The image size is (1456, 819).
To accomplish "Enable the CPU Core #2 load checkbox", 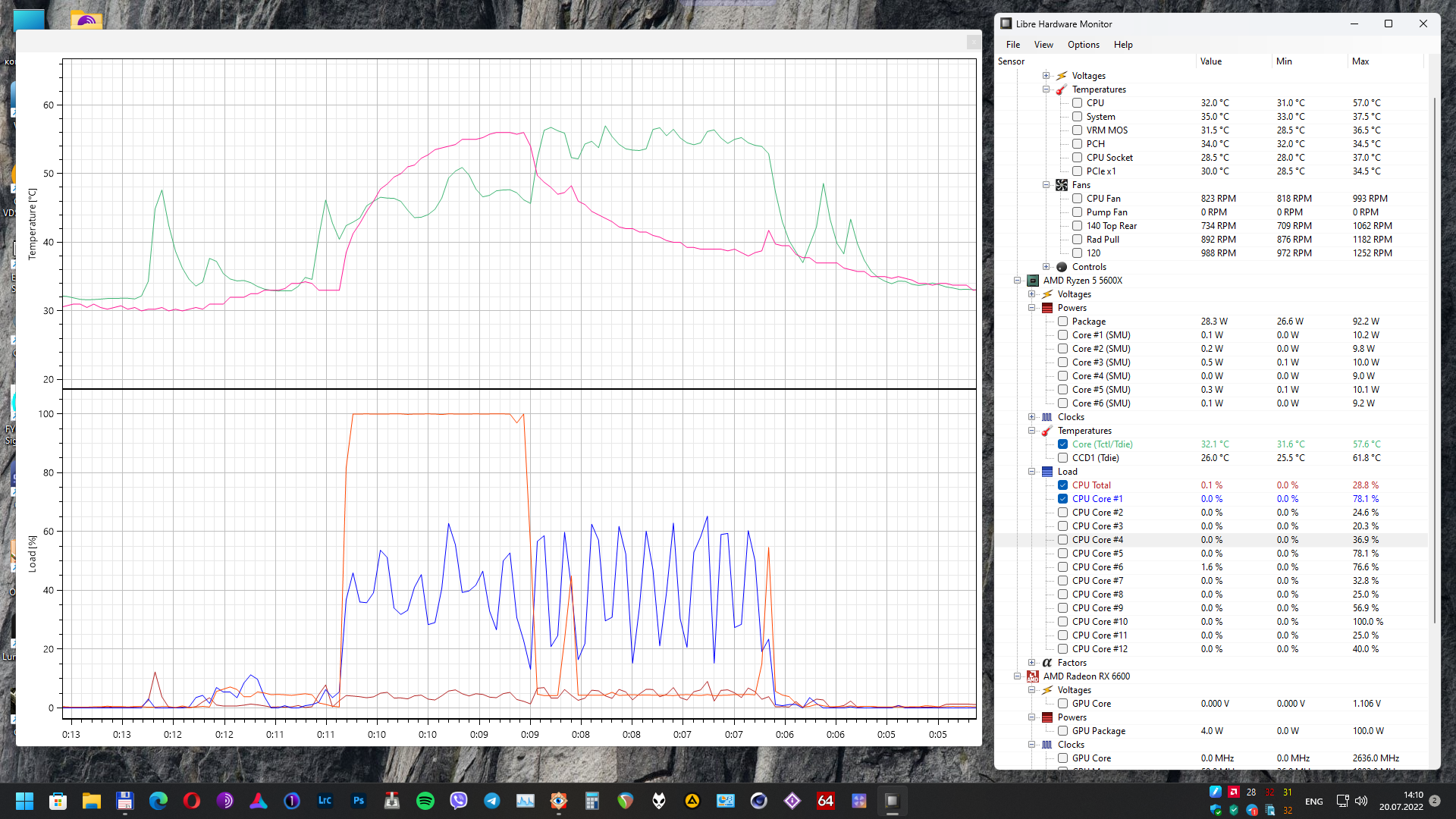I will point(1062,513).
